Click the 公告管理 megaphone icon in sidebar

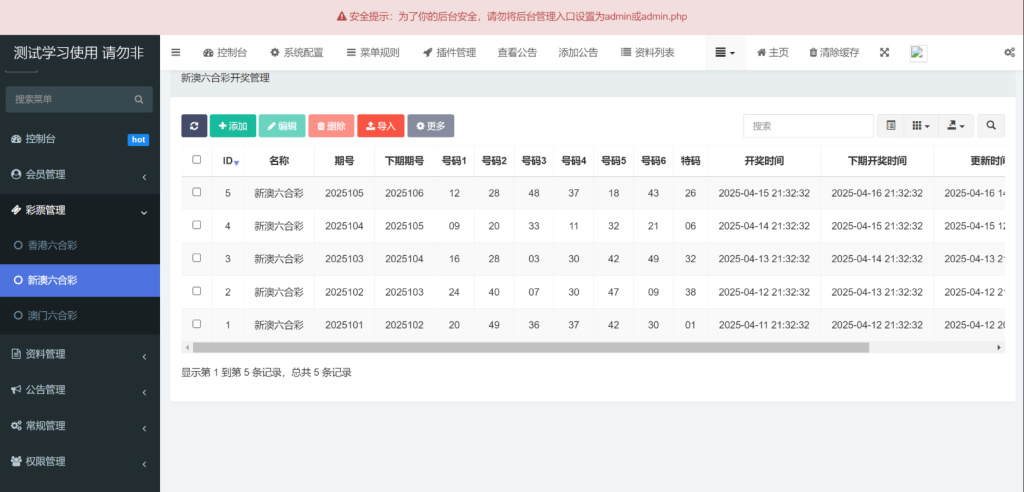point(16,389)
